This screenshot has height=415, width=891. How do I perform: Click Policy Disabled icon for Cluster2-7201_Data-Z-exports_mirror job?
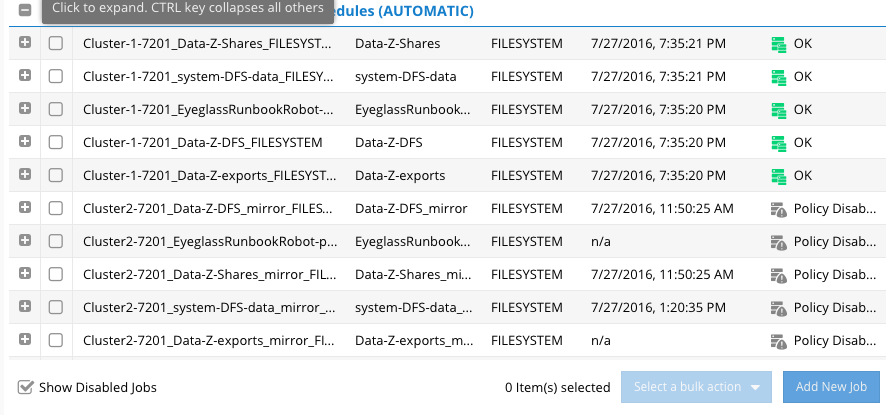778,341
